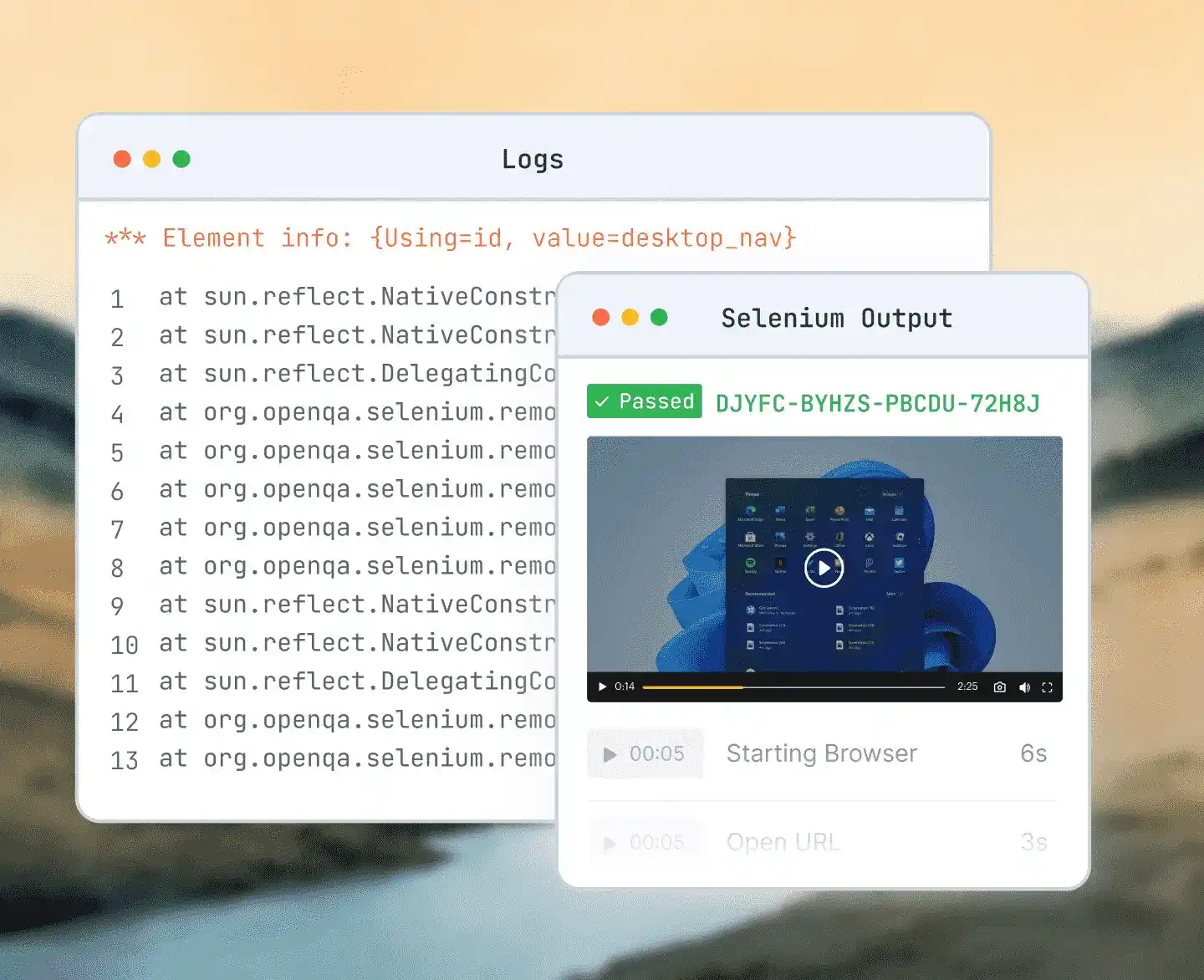Minimize the Selenium Output window with yellow dot
1204x980 pixels.
[630, 317]
